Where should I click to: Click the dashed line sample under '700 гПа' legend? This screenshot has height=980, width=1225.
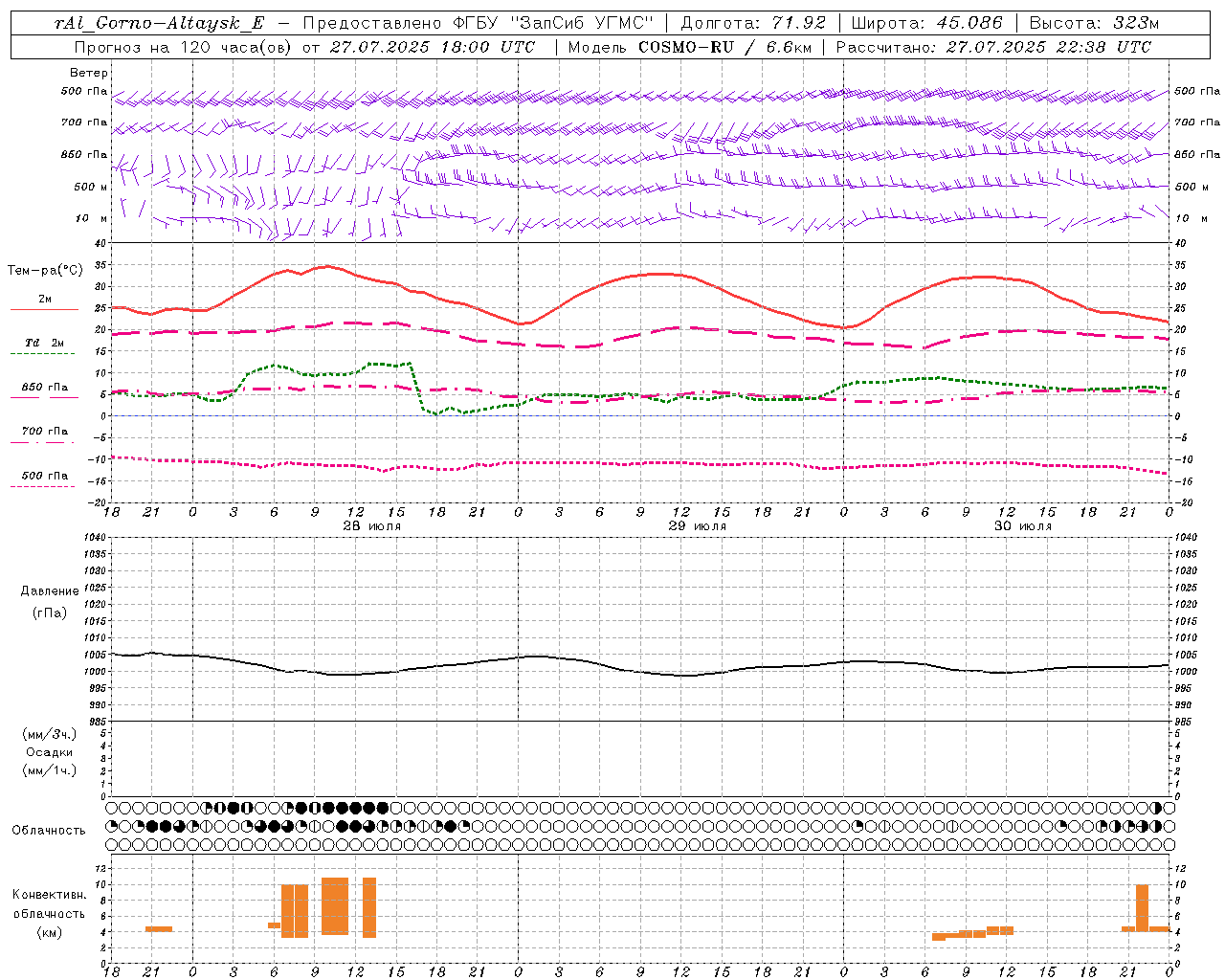coord(42,442)
